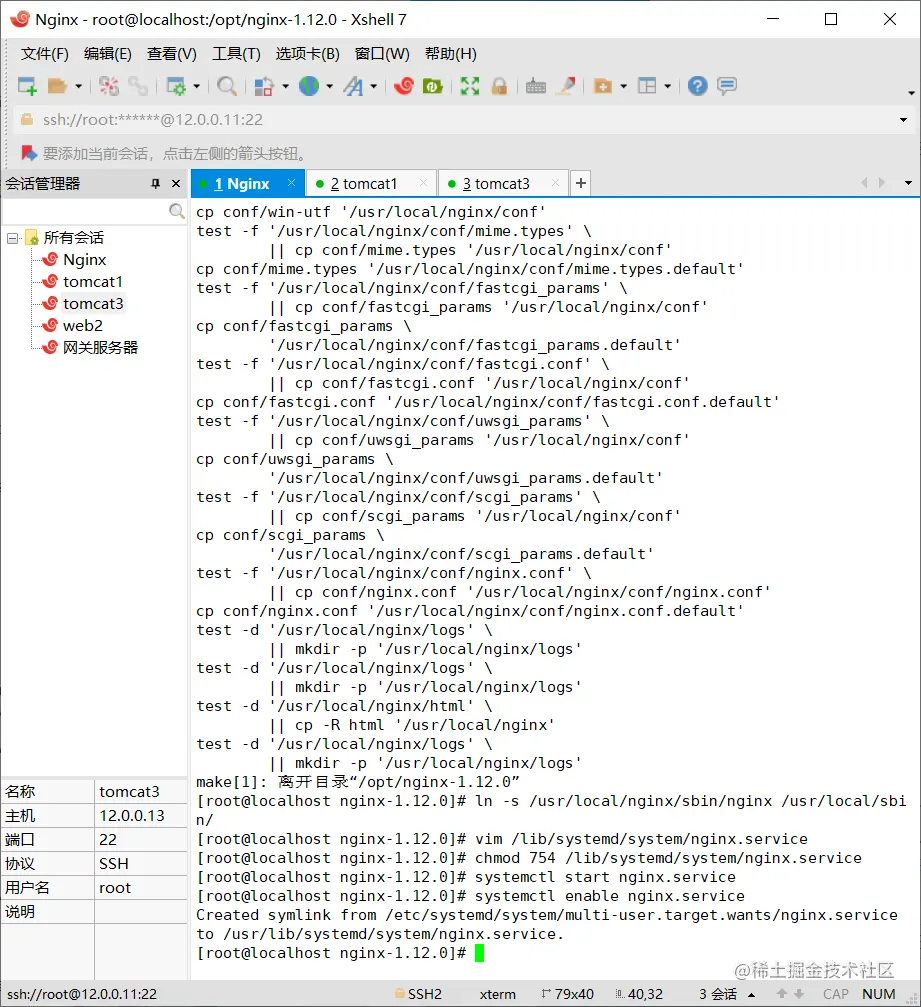This screenshot has width=921, height=1007.
Task: Click the 3 会话 status bar entry
Action: 717,994
